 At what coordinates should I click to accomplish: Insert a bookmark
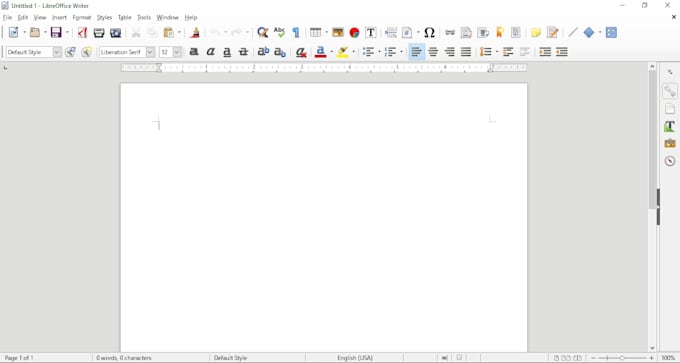tap(500, 33)
